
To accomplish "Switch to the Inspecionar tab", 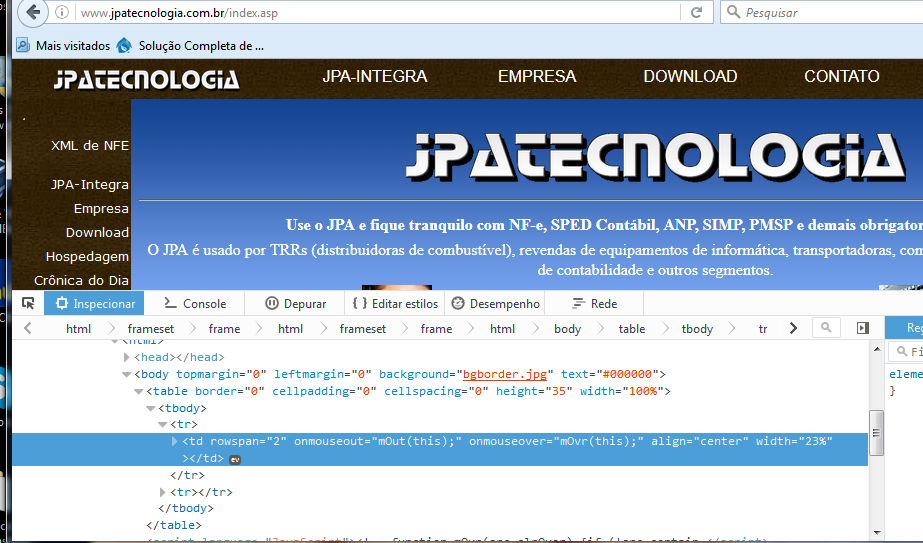I will [94, 303].
